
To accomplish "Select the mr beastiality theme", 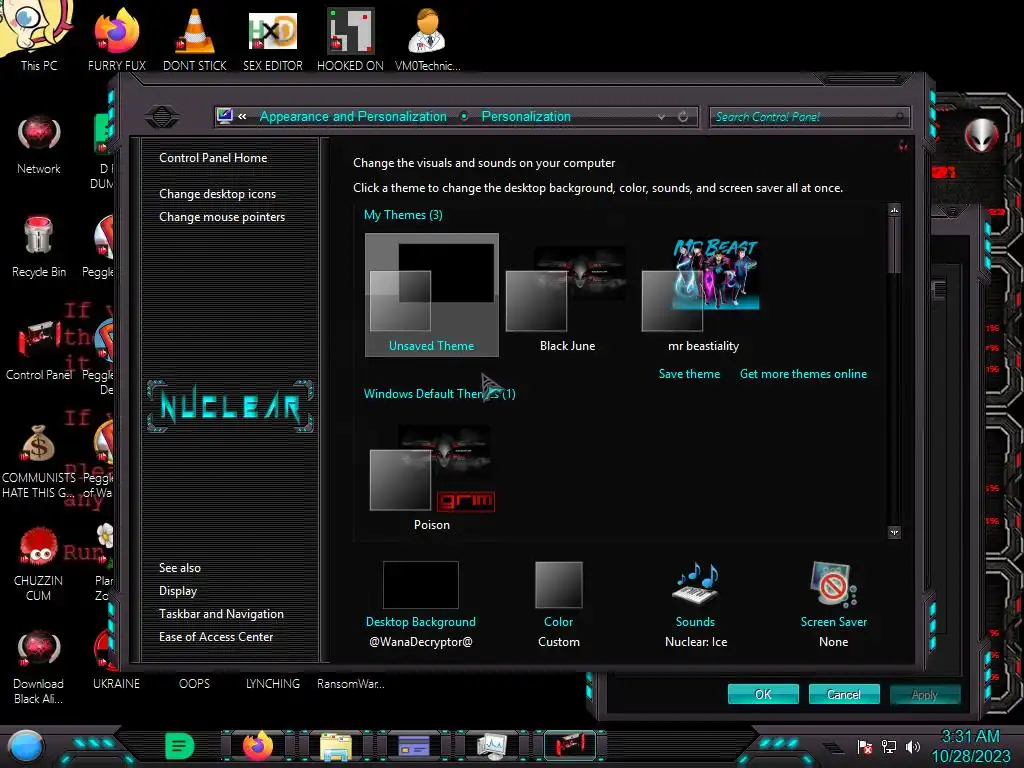I will click(703, 295).
